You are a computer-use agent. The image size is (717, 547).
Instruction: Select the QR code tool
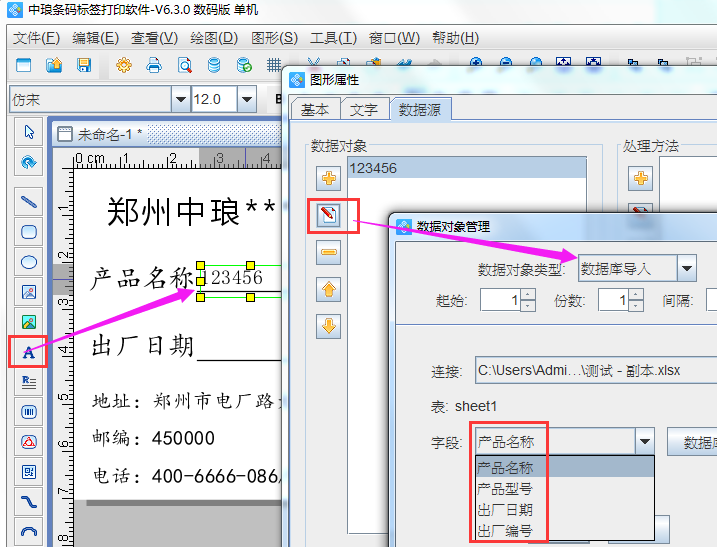[29, 471]
